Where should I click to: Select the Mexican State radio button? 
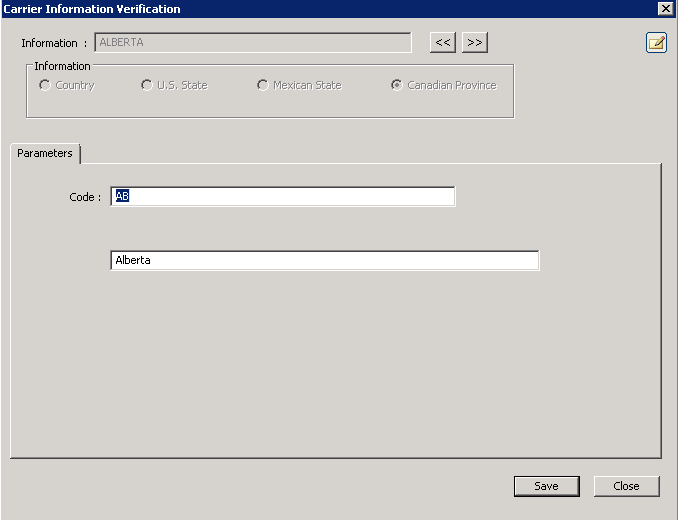(x=263, y=86)
